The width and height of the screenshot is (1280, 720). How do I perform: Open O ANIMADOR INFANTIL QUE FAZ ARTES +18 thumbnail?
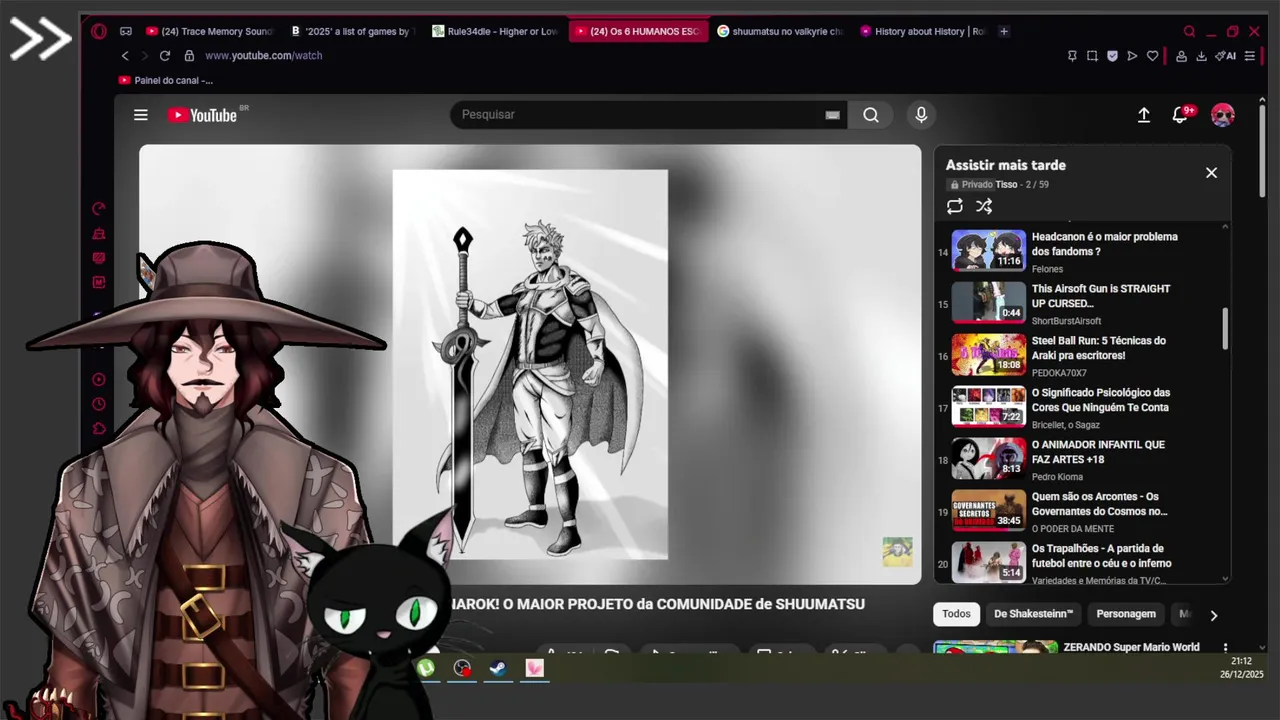pos(988,458)
